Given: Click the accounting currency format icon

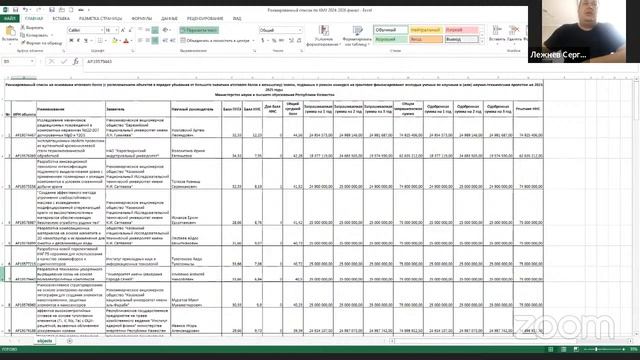Looking at the screenshot, I should [x=262, y=40].
